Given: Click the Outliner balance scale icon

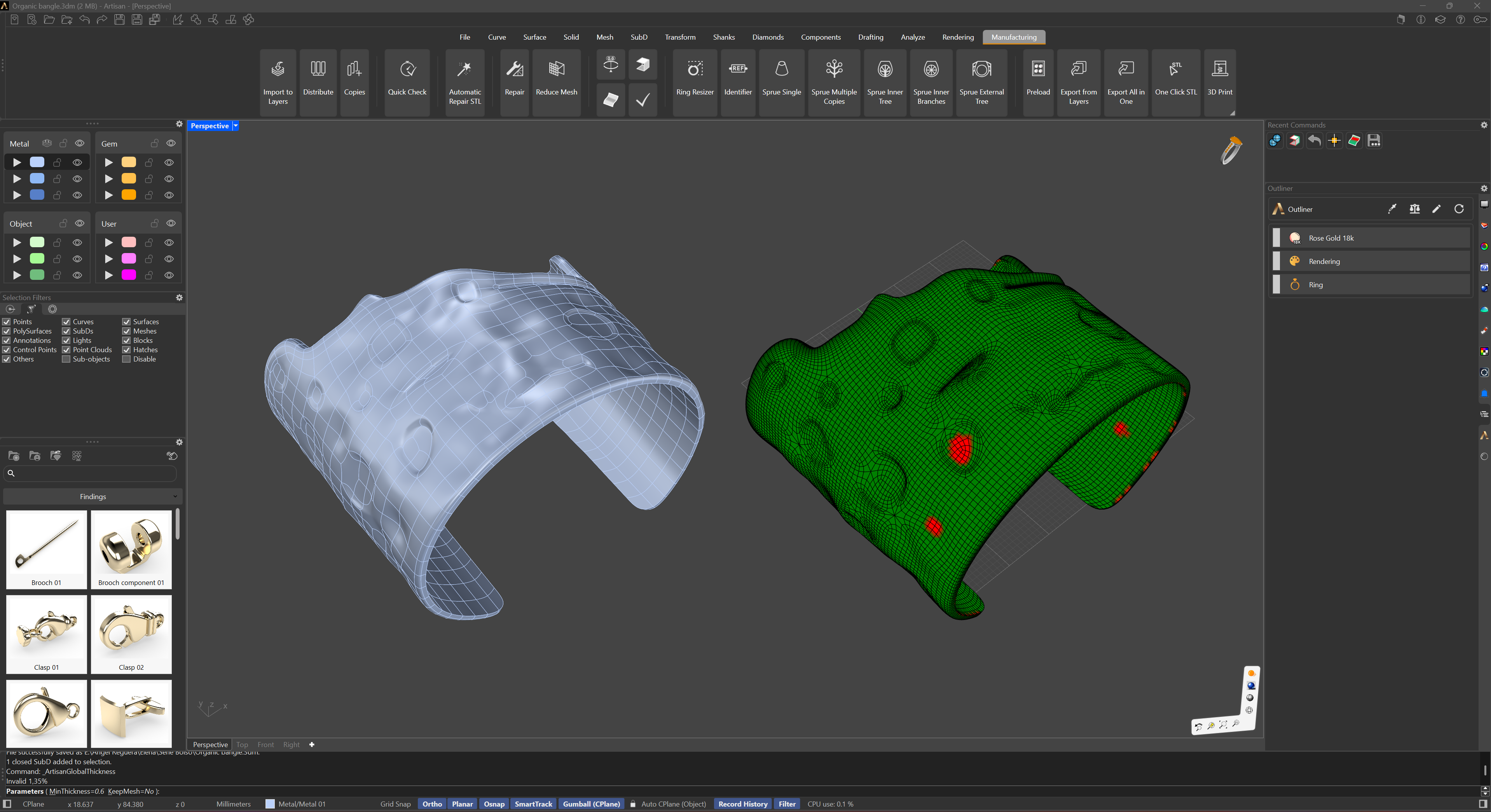Looking at the screenshot, I should pos(1414,209).
